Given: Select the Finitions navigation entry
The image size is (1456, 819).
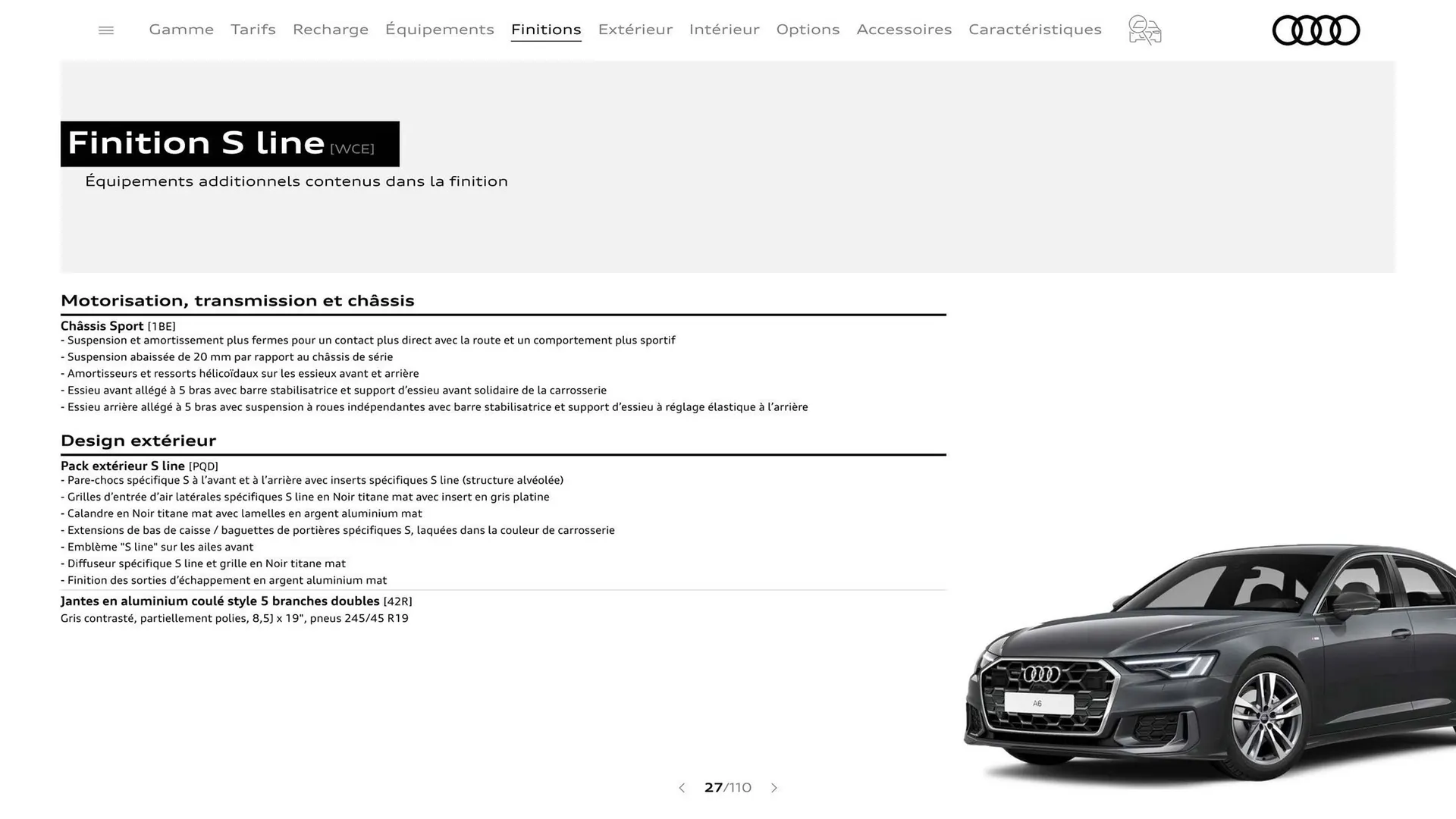Looking at the screenshot, I should (546, 30).
